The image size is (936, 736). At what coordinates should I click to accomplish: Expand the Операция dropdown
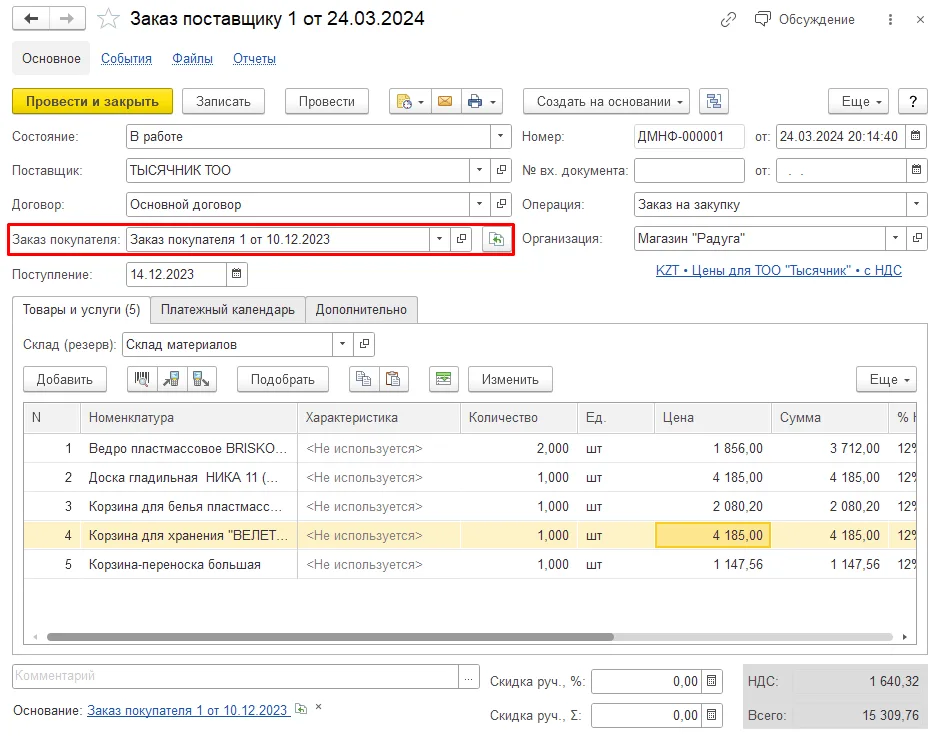pyautogui.click(x=916, y=204)
